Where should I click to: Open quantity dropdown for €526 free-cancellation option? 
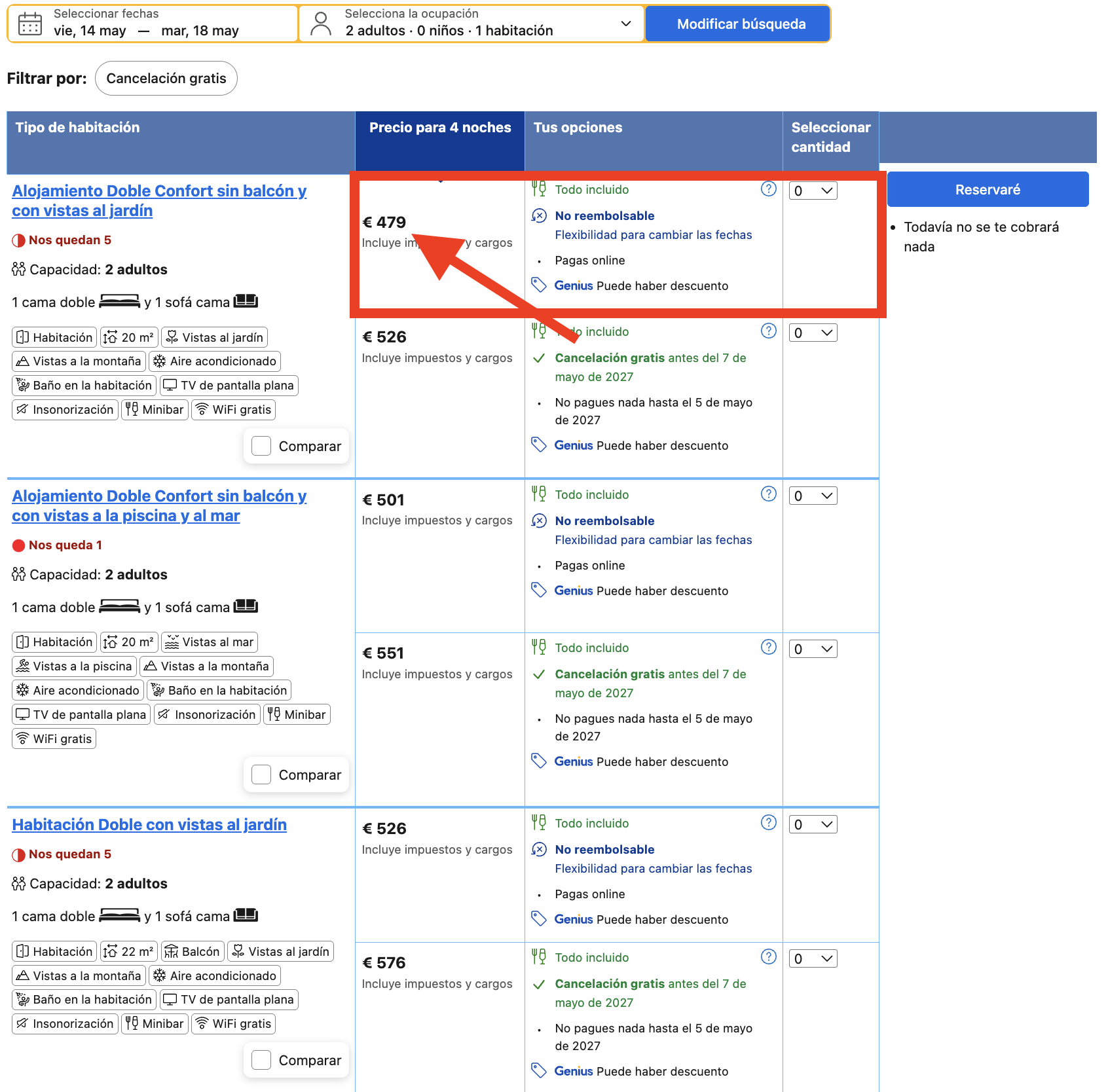tap(813, 333)
